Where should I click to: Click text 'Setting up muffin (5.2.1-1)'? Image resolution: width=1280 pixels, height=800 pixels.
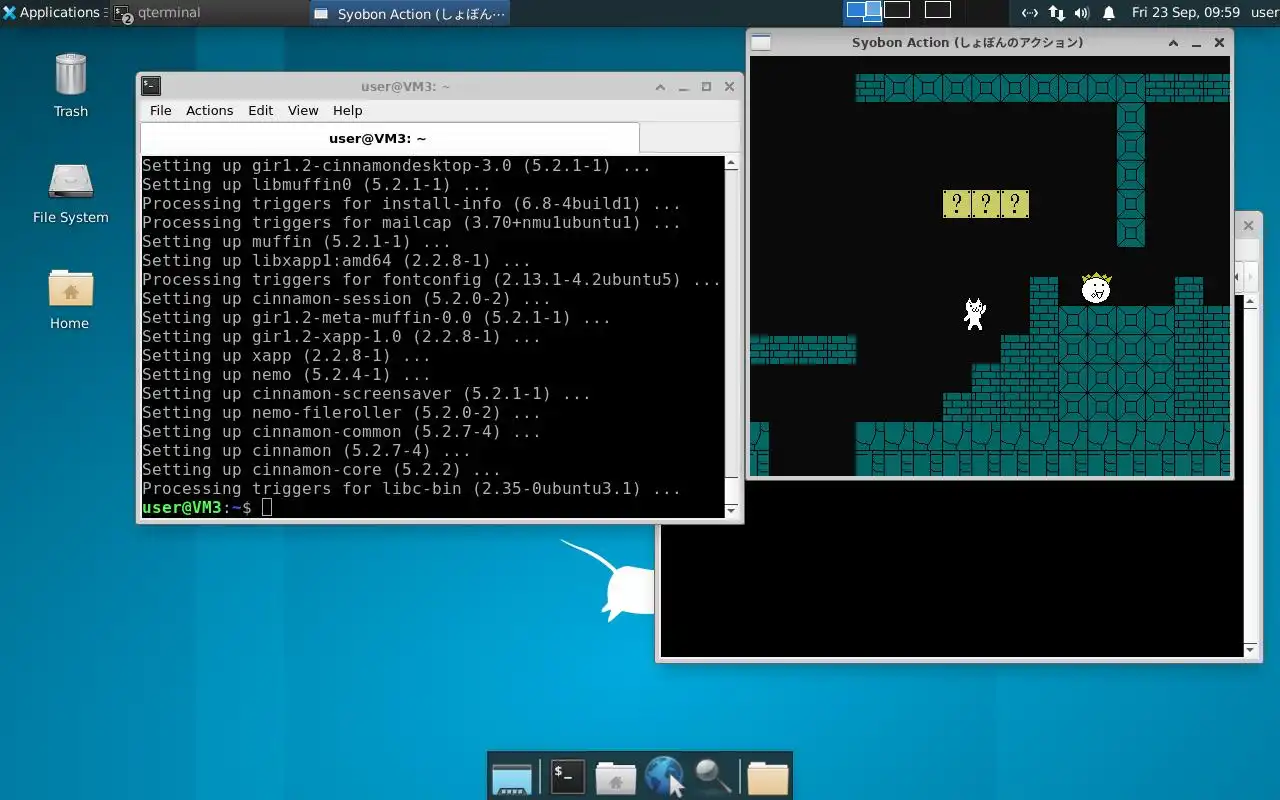click(x=296, y=242)
